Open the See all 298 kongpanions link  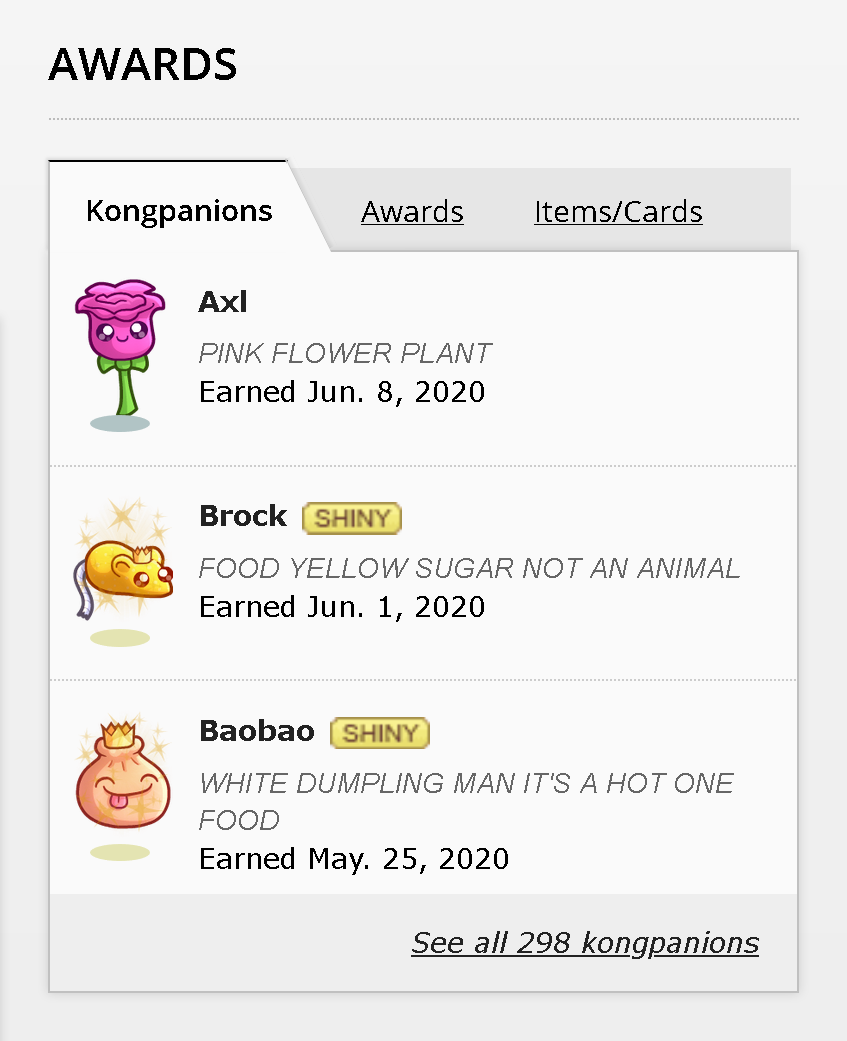click(x=585, y=943)
